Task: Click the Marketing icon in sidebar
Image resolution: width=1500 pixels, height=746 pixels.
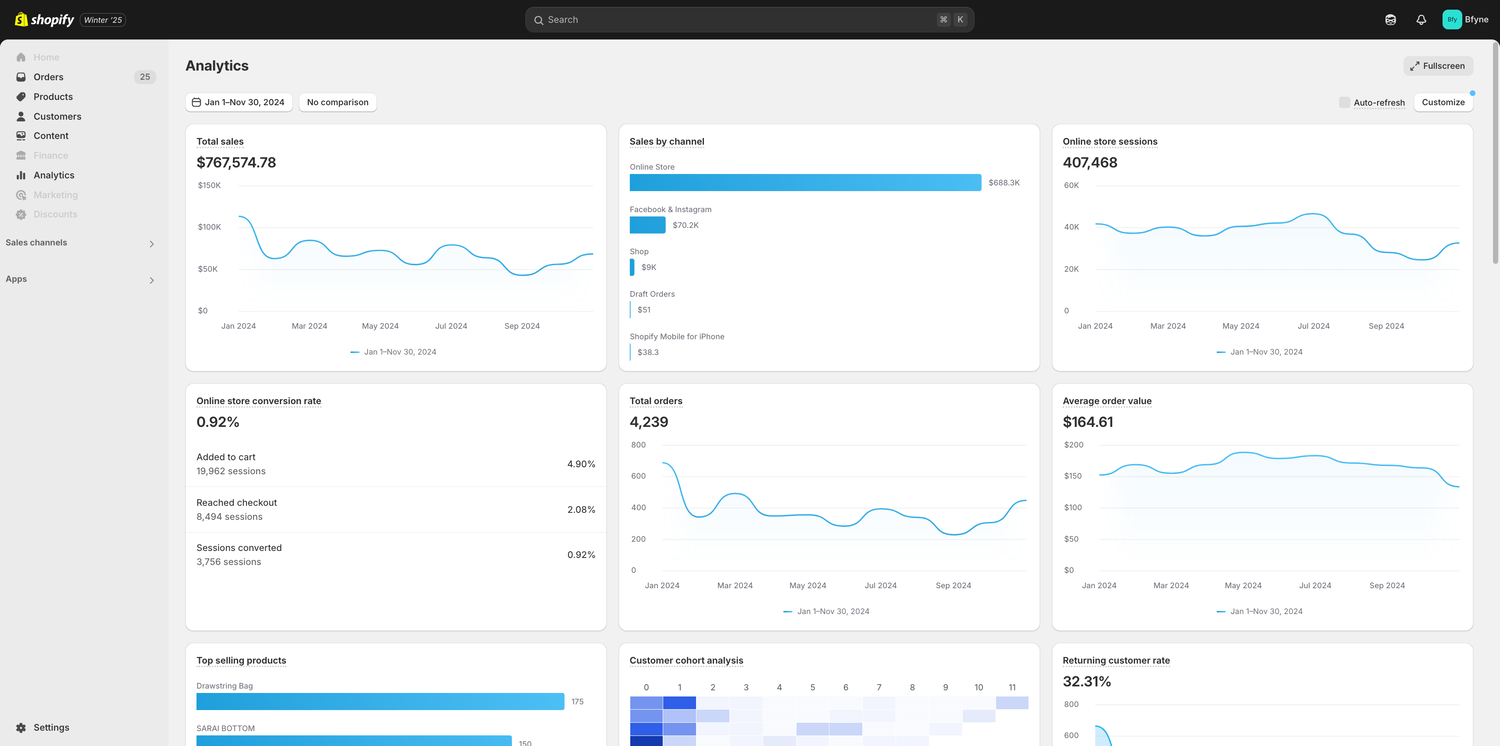Action: pos(21,195)
